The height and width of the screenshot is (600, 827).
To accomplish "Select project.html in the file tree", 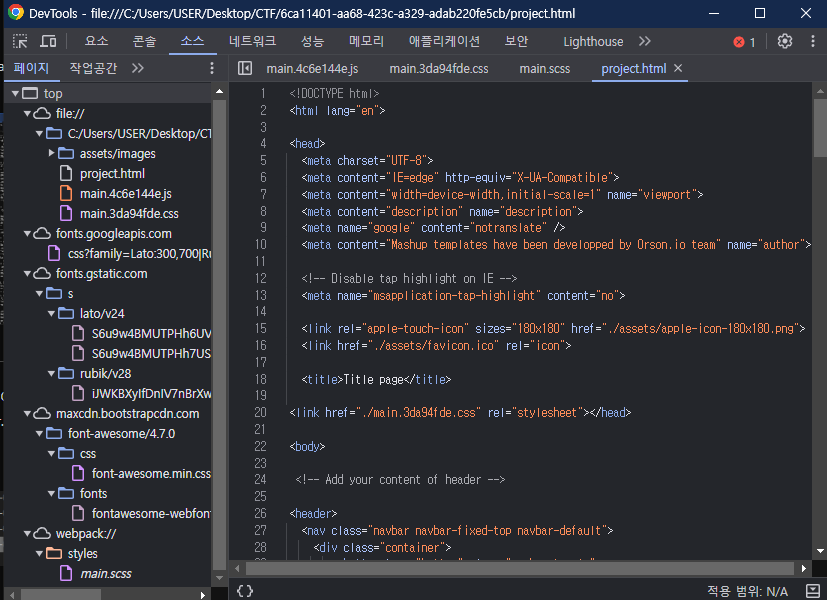I will click(x=112, y=173).
